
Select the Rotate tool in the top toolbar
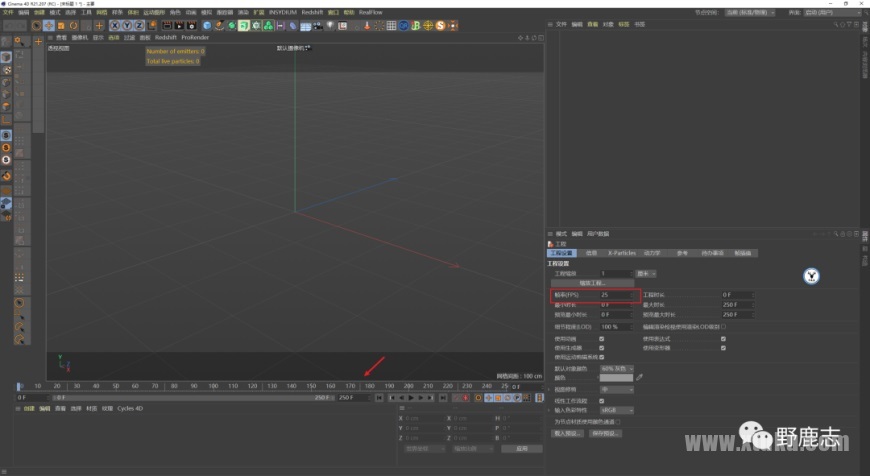tap(73, 26)
